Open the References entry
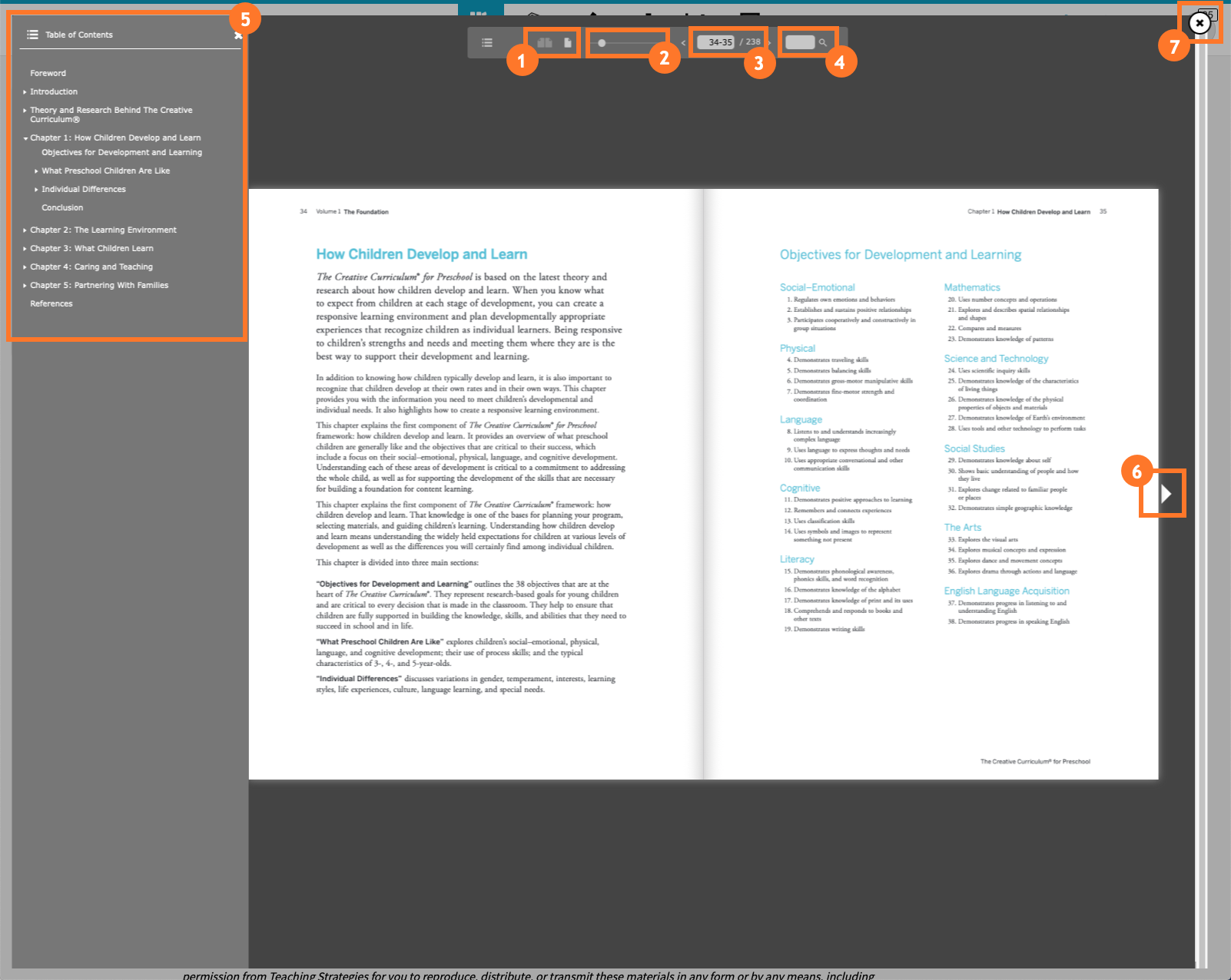This screenshot has width=1231, height=980. pyautogui.click(x=51, y=303)
